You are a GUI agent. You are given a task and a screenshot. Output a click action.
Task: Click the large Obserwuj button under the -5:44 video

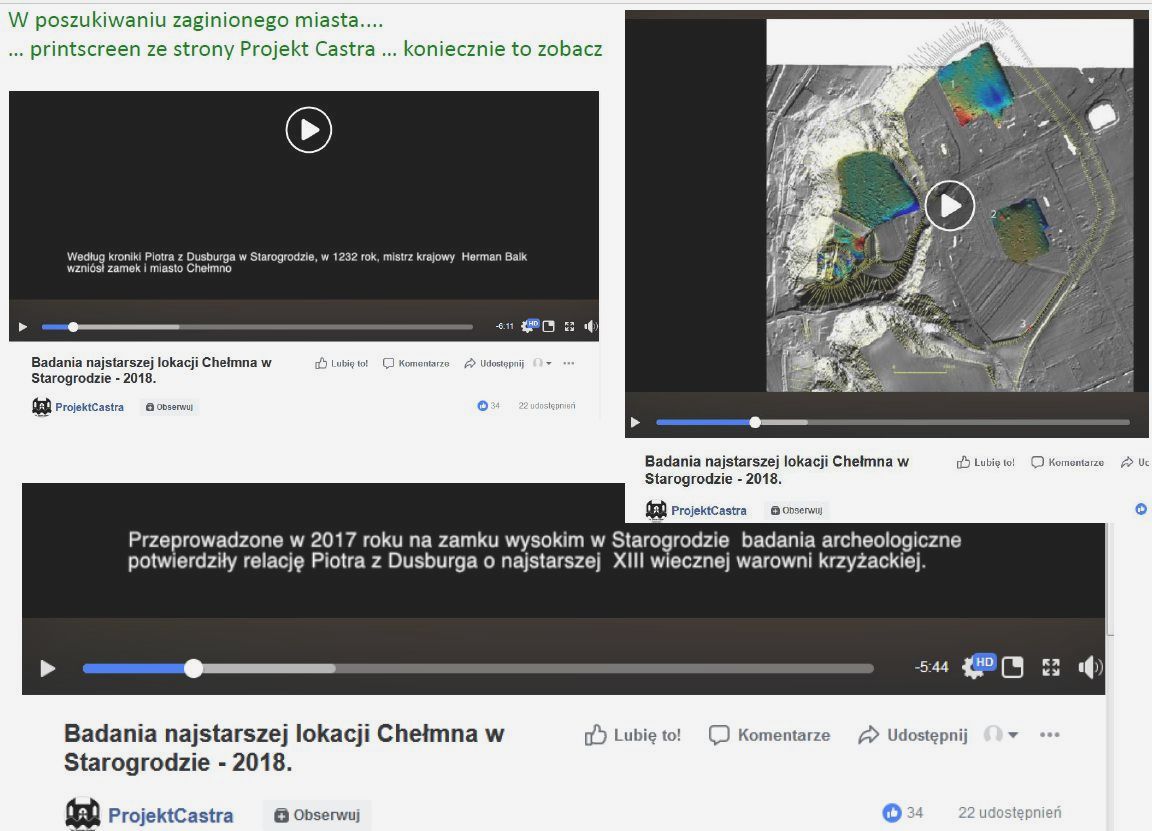pos(317,815)
